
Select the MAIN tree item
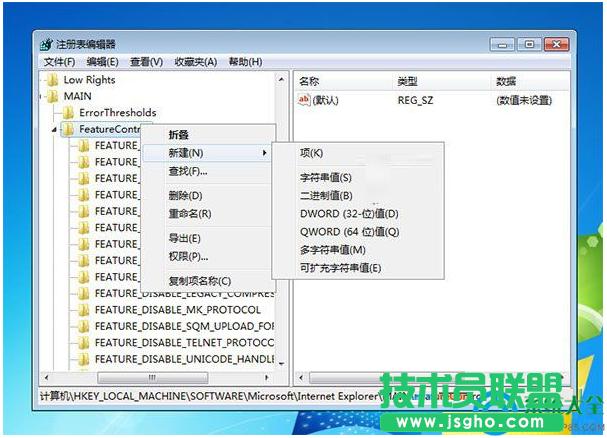point(77,96)
